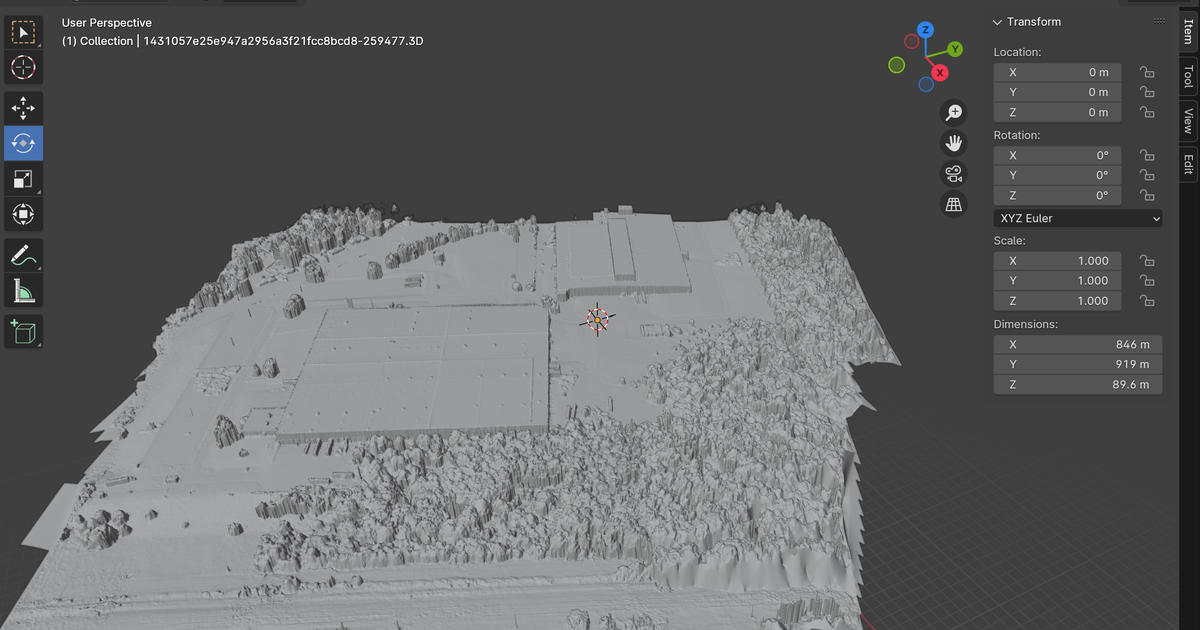Activate the Move tool

[24, 108]
